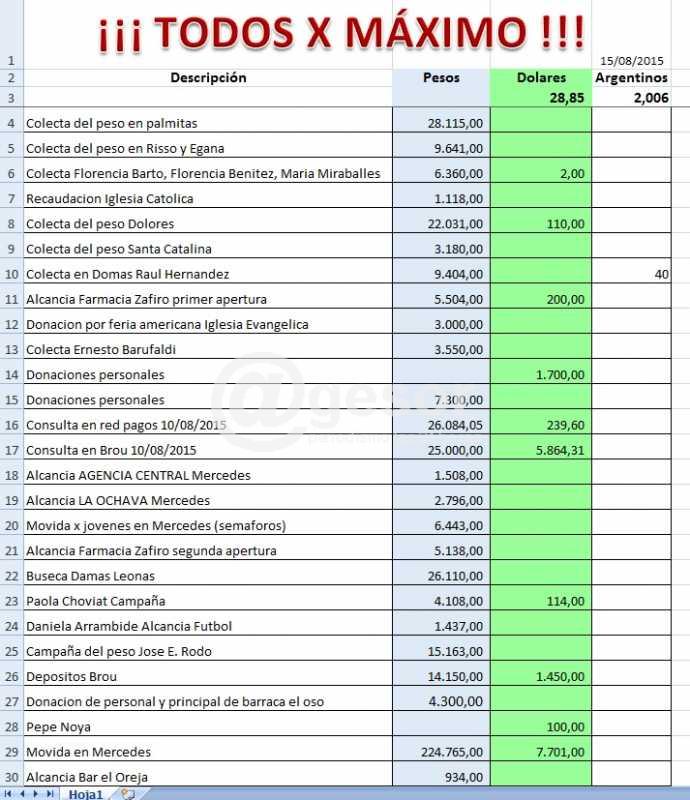Select the Pepe Noya description cell
Viewport: 690px width, 800px height.
(208, 727)
